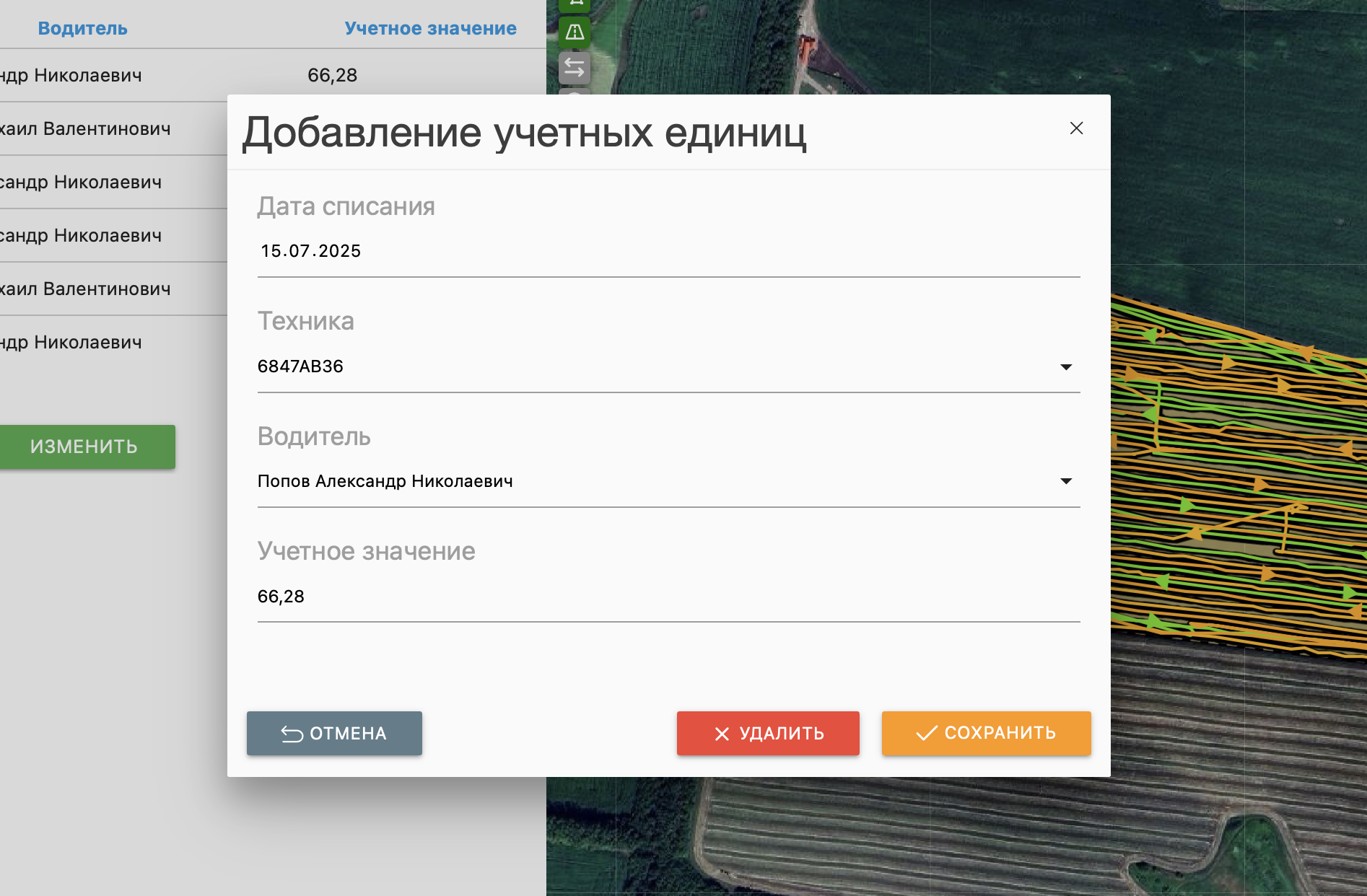Image resolution: width=1367 pixels, height=896 pixels.
Task: Click the partially visible top green map icon
Action: tap(575, 4)
